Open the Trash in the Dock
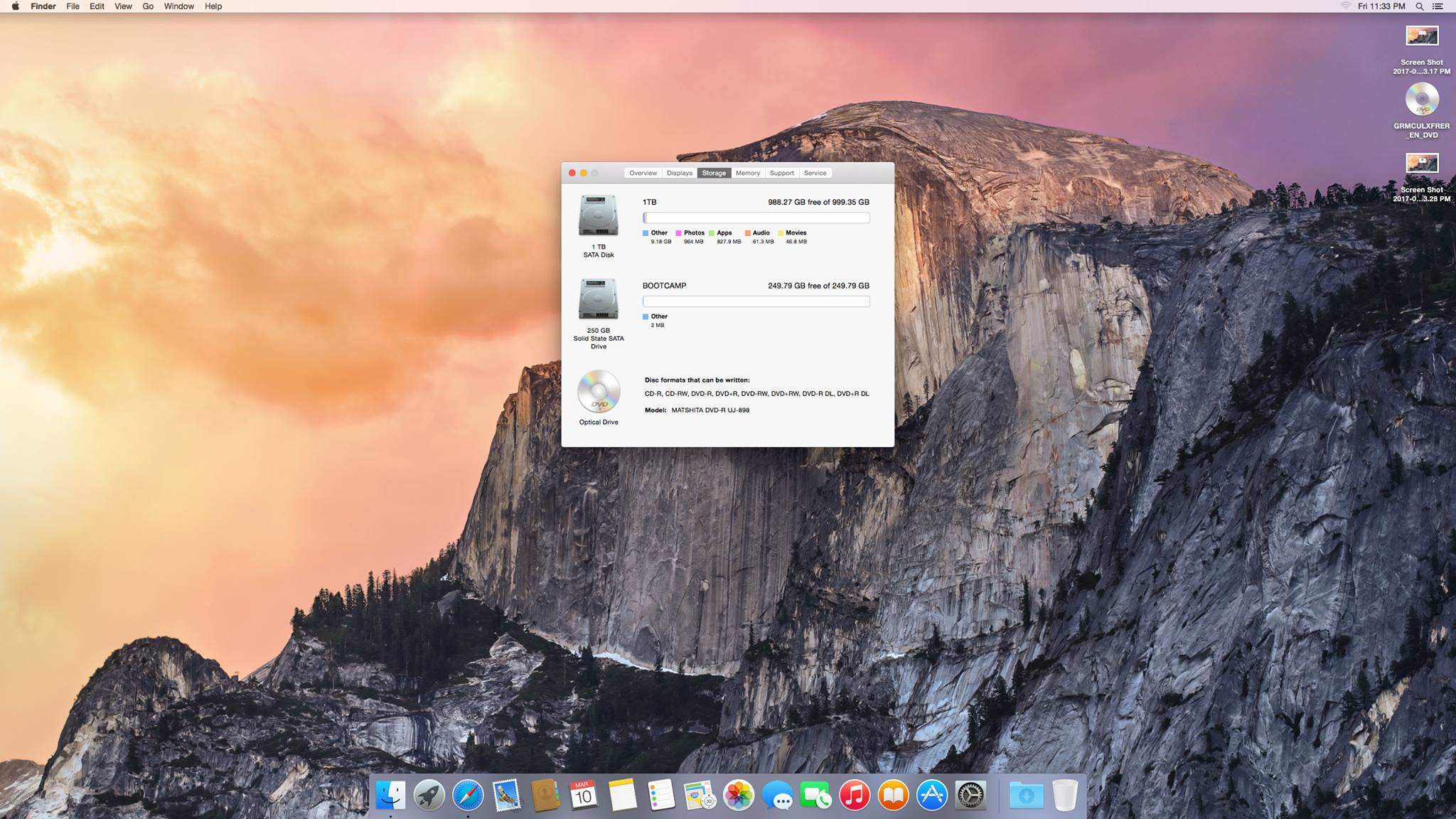 click(x=1064, y=795)
